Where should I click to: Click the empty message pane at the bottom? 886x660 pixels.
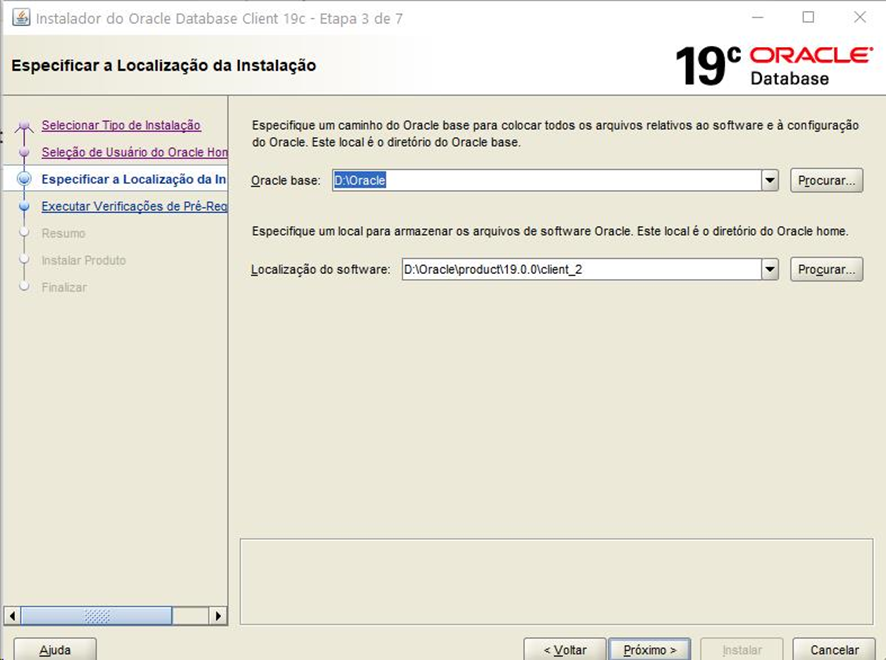click(557, 581)
